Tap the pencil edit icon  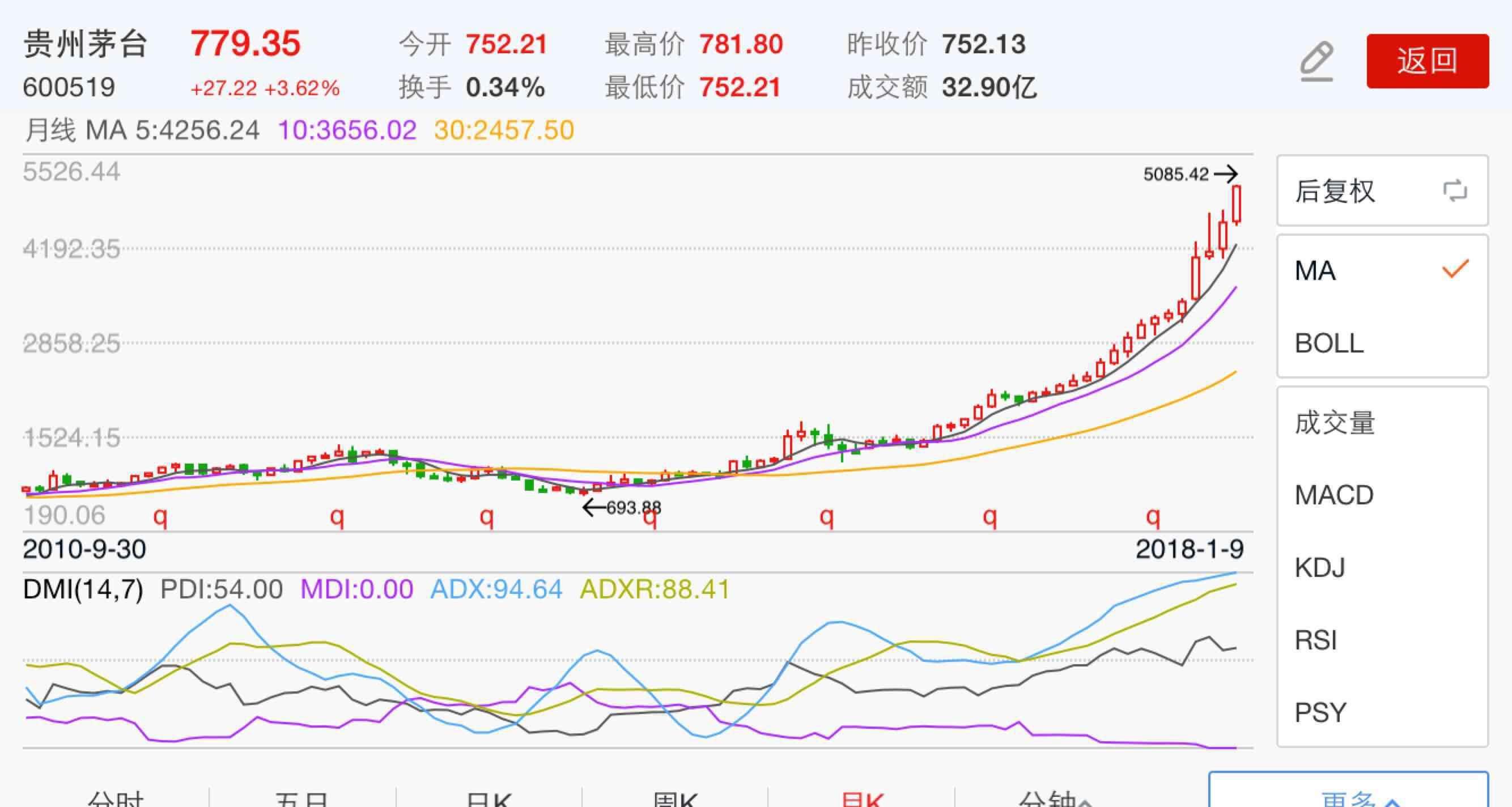click(x=1316, y=61)
